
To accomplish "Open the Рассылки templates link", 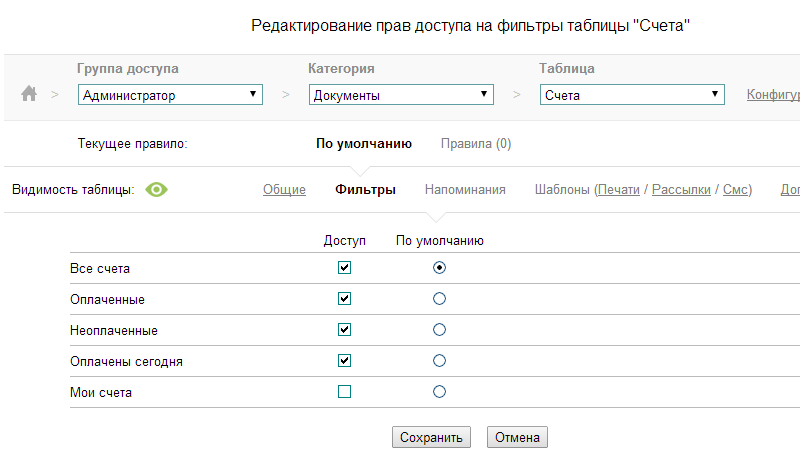I will click(x=681, y=189).
